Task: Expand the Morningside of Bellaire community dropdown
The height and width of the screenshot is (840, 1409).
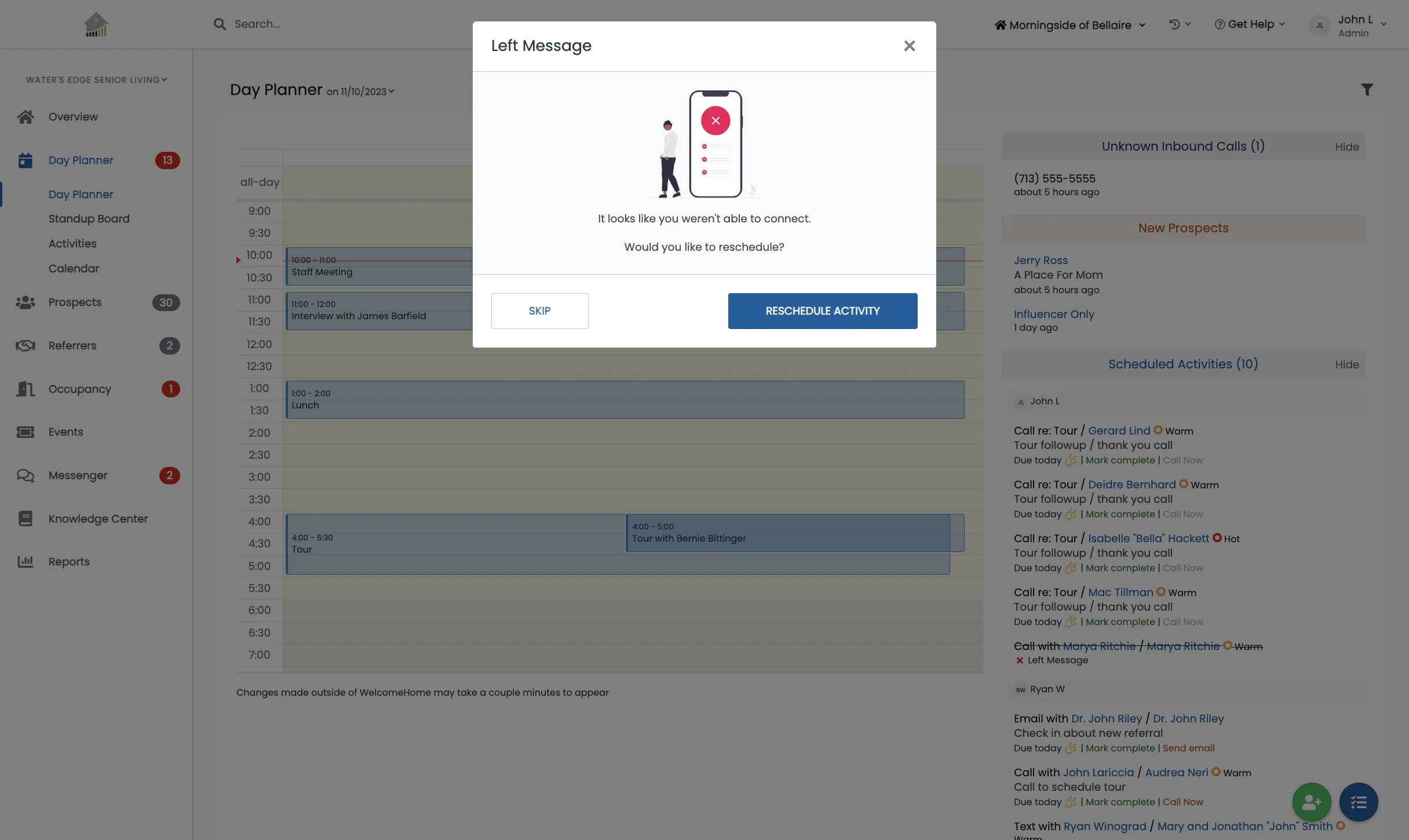Action: click(x=1070, y=25)
